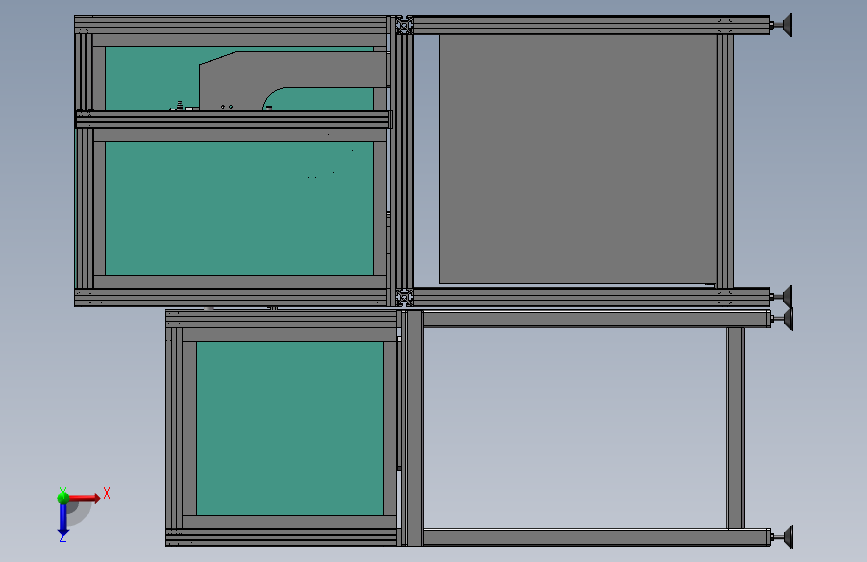Select the large gray panel in the upper-right frame
The height and width of the screenshot is (562, 867).
pyautogui.click(x=578, y=159)
